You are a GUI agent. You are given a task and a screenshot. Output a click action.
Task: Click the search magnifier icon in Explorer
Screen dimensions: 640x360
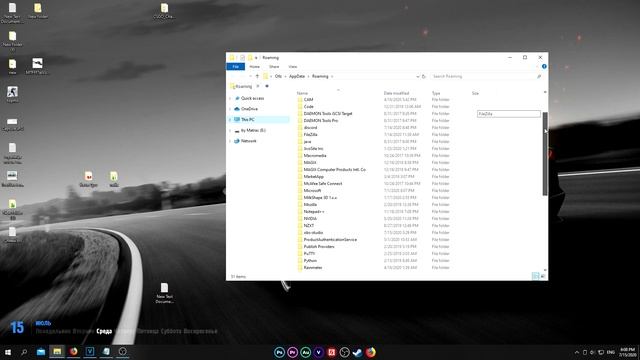tap(539, 76)
